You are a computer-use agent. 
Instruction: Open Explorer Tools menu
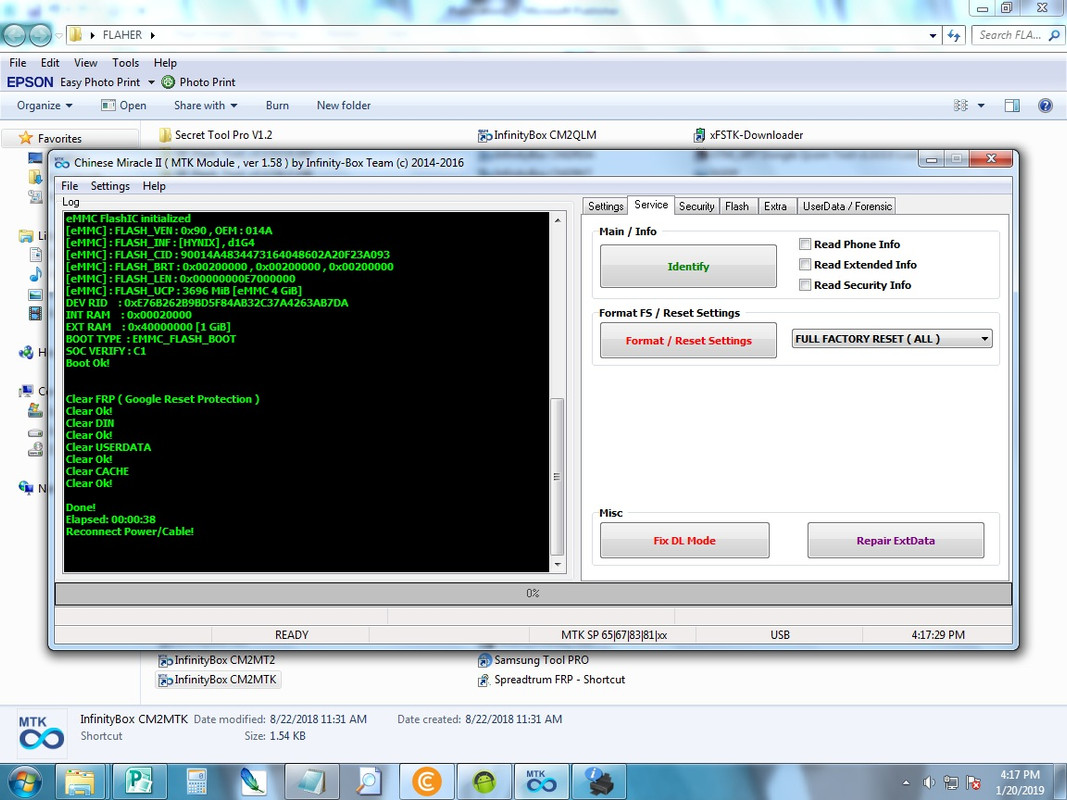click(125, 63)
